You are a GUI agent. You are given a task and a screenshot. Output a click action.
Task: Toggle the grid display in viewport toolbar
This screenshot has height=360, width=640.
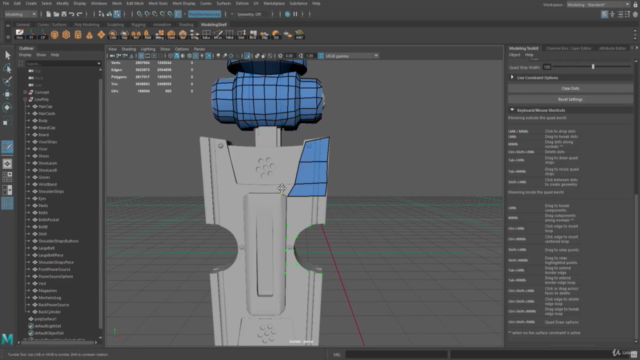[x=141, y=56]
